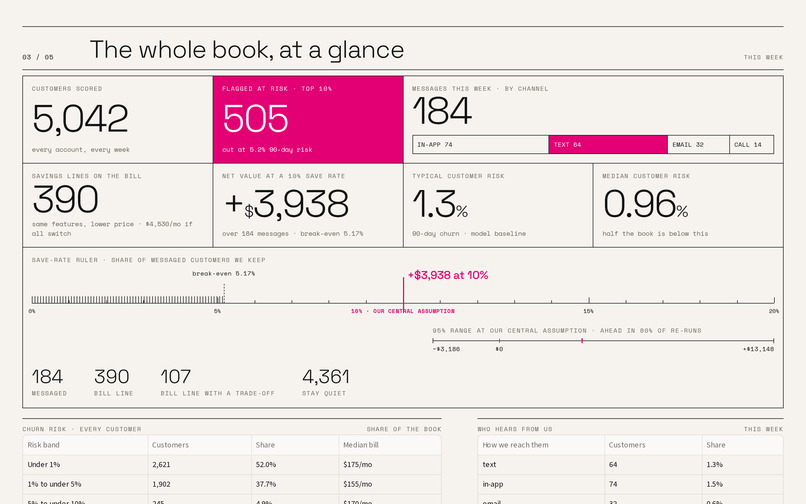The image size is (806, 504).
Task: Click the 107 Bill Line With A Trade-Off stat
Action: coord(217,382)
